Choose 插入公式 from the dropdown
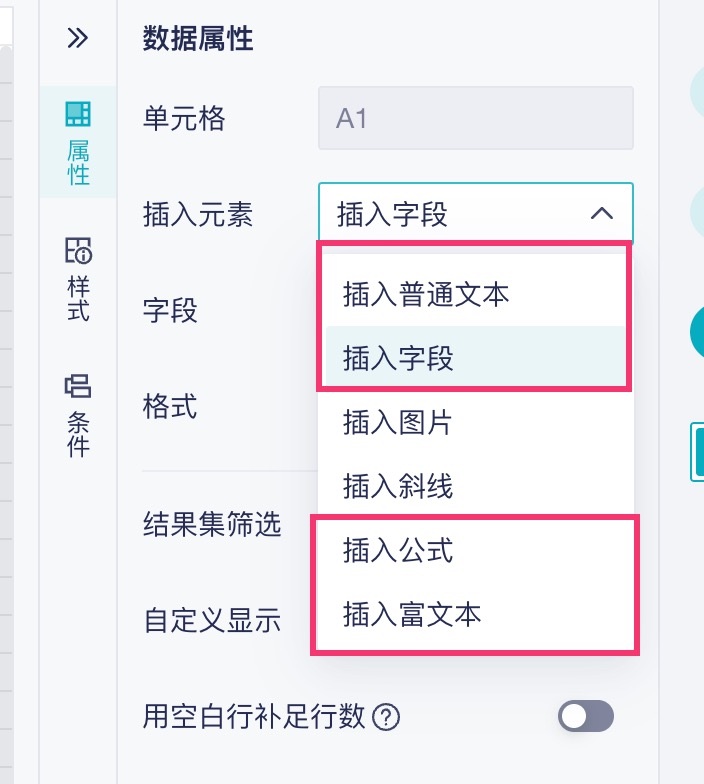 (398, 550)
